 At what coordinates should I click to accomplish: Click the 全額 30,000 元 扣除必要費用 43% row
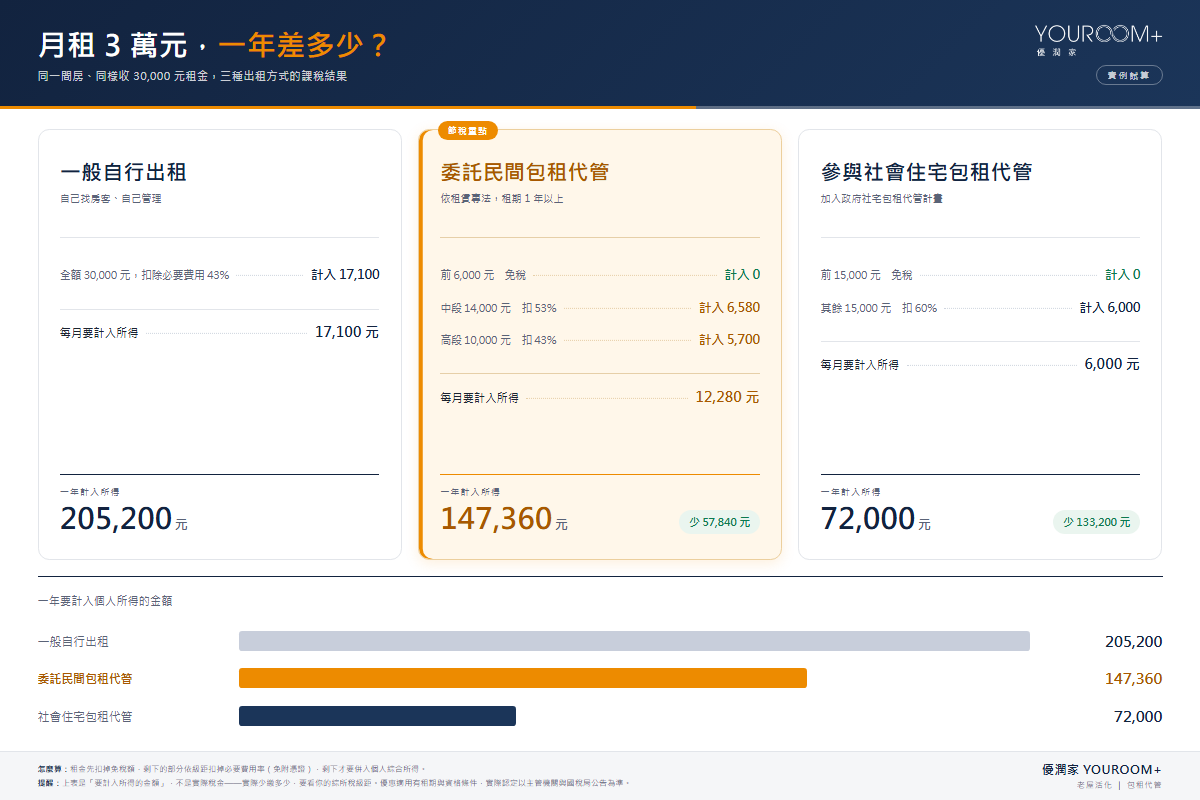coord(220,275)
